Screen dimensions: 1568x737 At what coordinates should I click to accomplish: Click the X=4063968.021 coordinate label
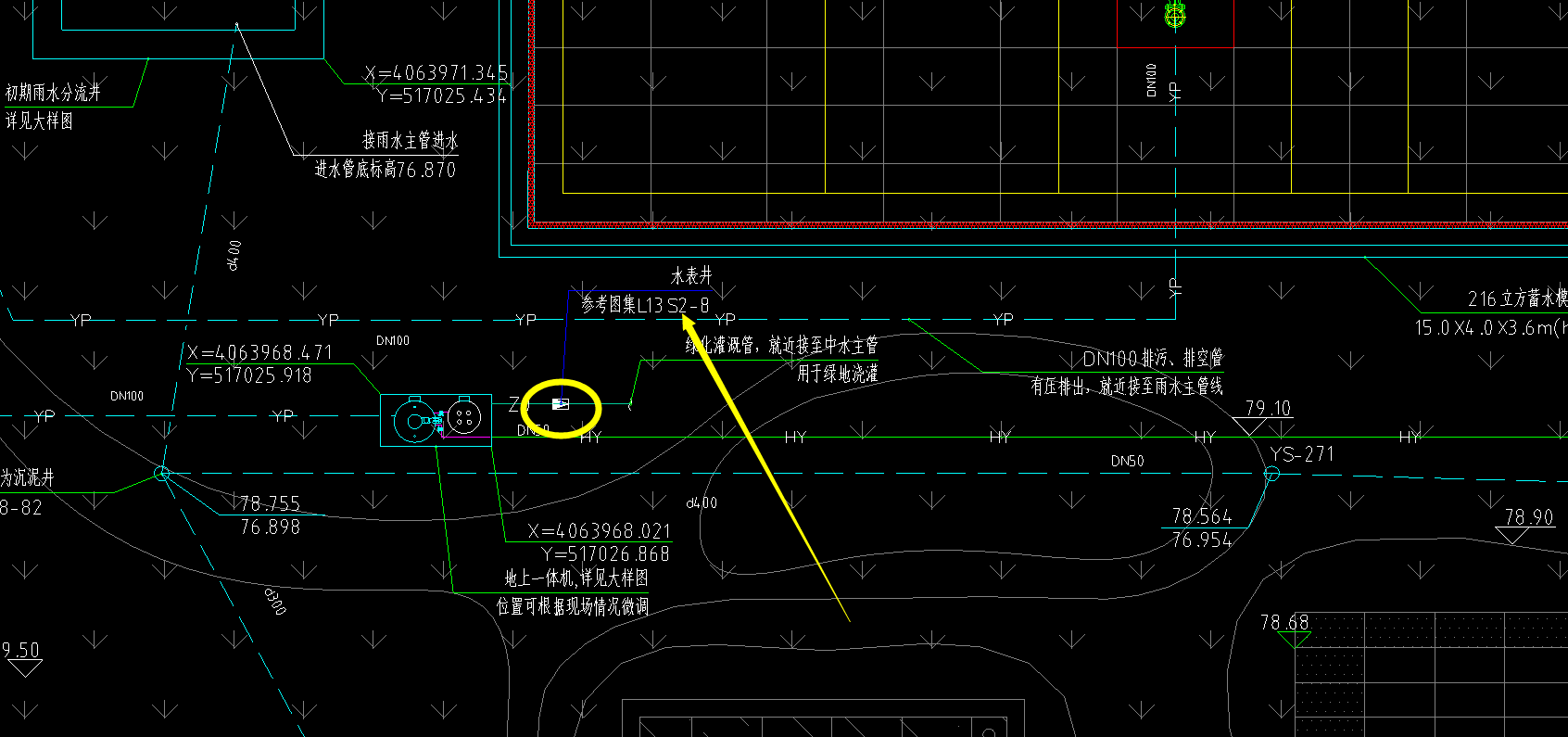click(x=600, y=531)
